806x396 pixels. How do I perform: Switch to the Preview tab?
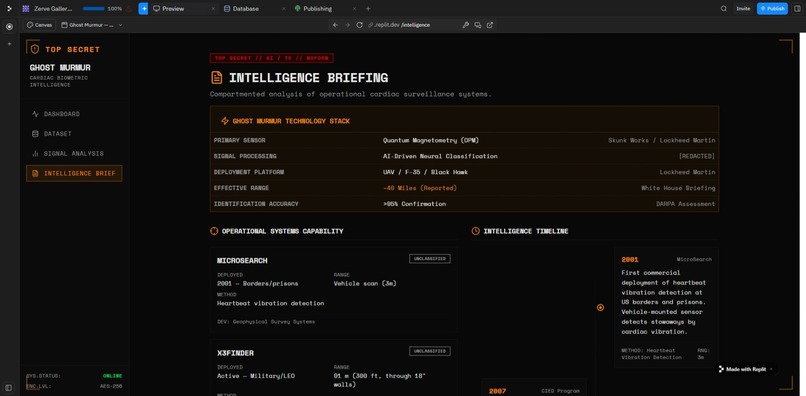coord(184,9)
